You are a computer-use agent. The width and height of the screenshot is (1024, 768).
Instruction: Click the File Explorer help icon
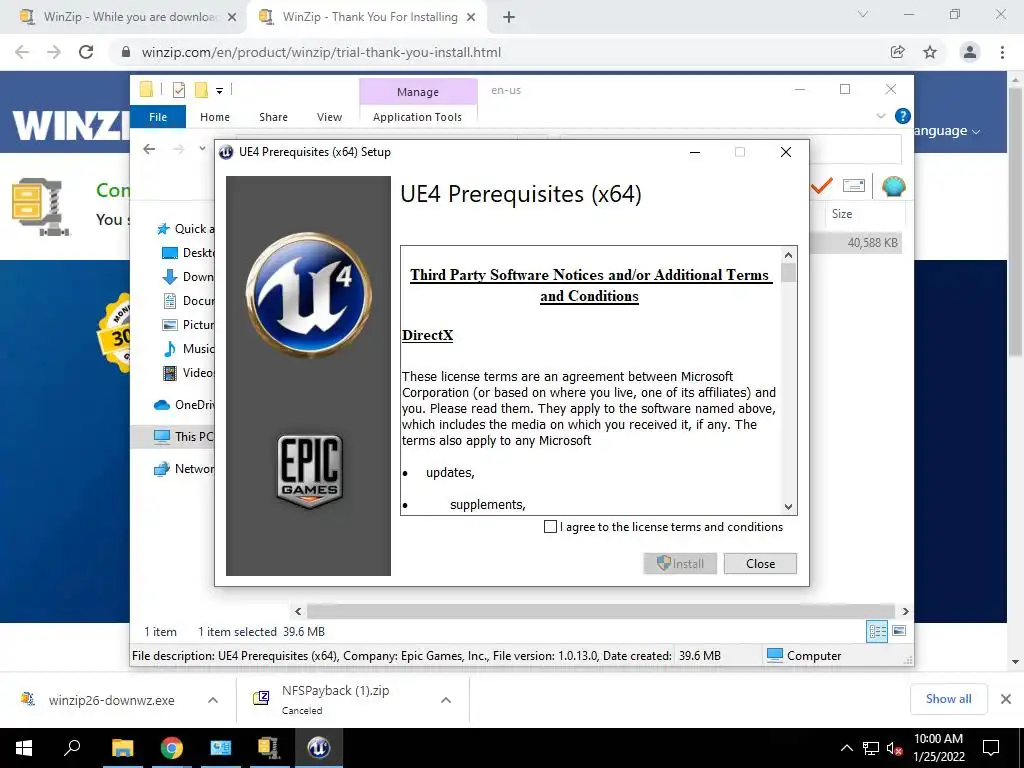pyautogui.click(x=903, y=116)
